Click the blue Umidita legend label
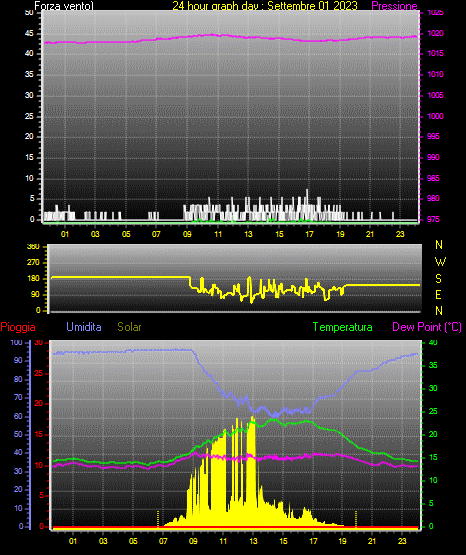Viewport: 466px width, 555px height. 84,327
